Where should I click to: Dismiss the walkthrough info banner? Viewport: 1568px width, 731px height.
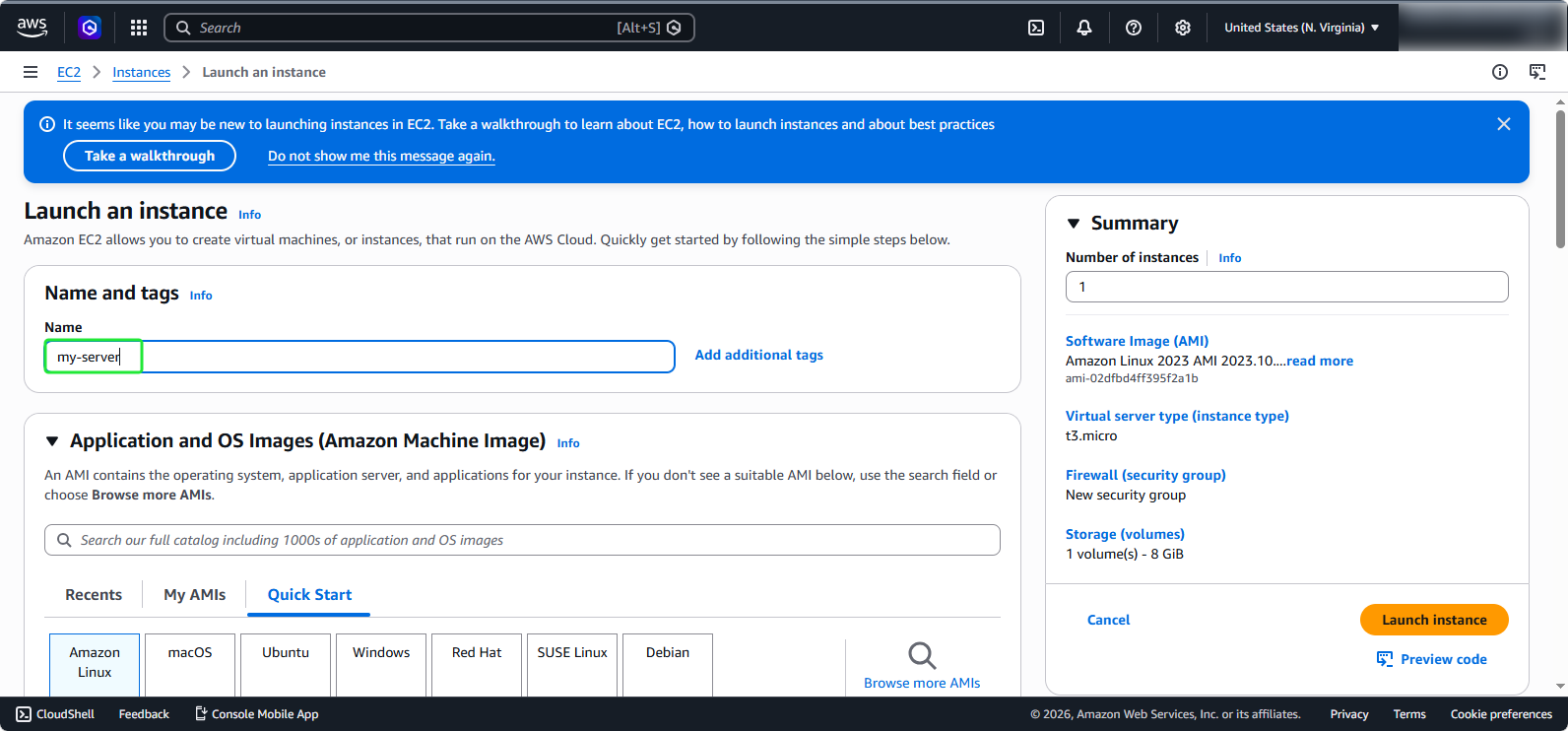click(1504, 124)
